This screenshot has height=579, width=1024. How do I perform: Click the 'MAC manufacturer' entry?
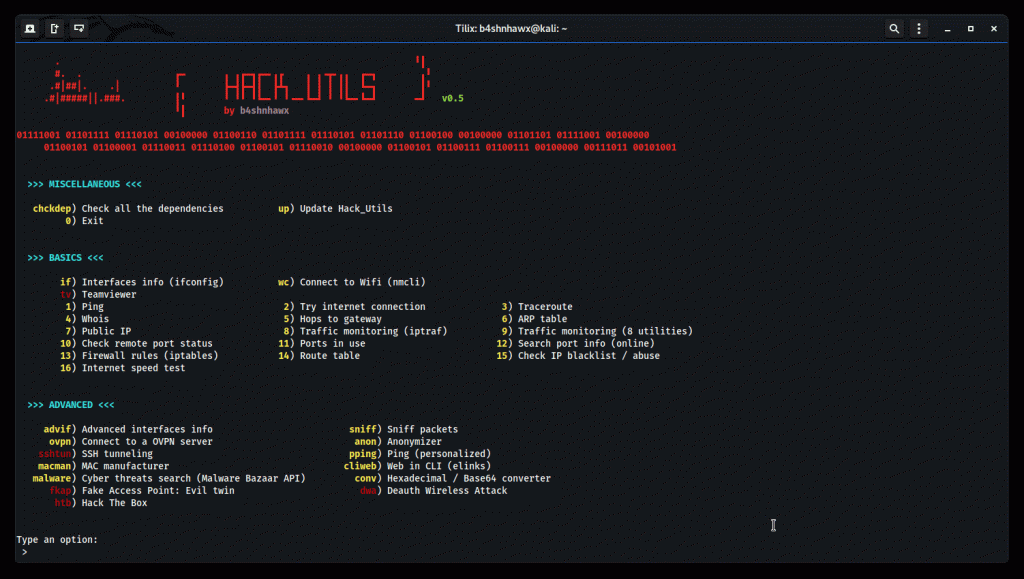click(125, 466)
